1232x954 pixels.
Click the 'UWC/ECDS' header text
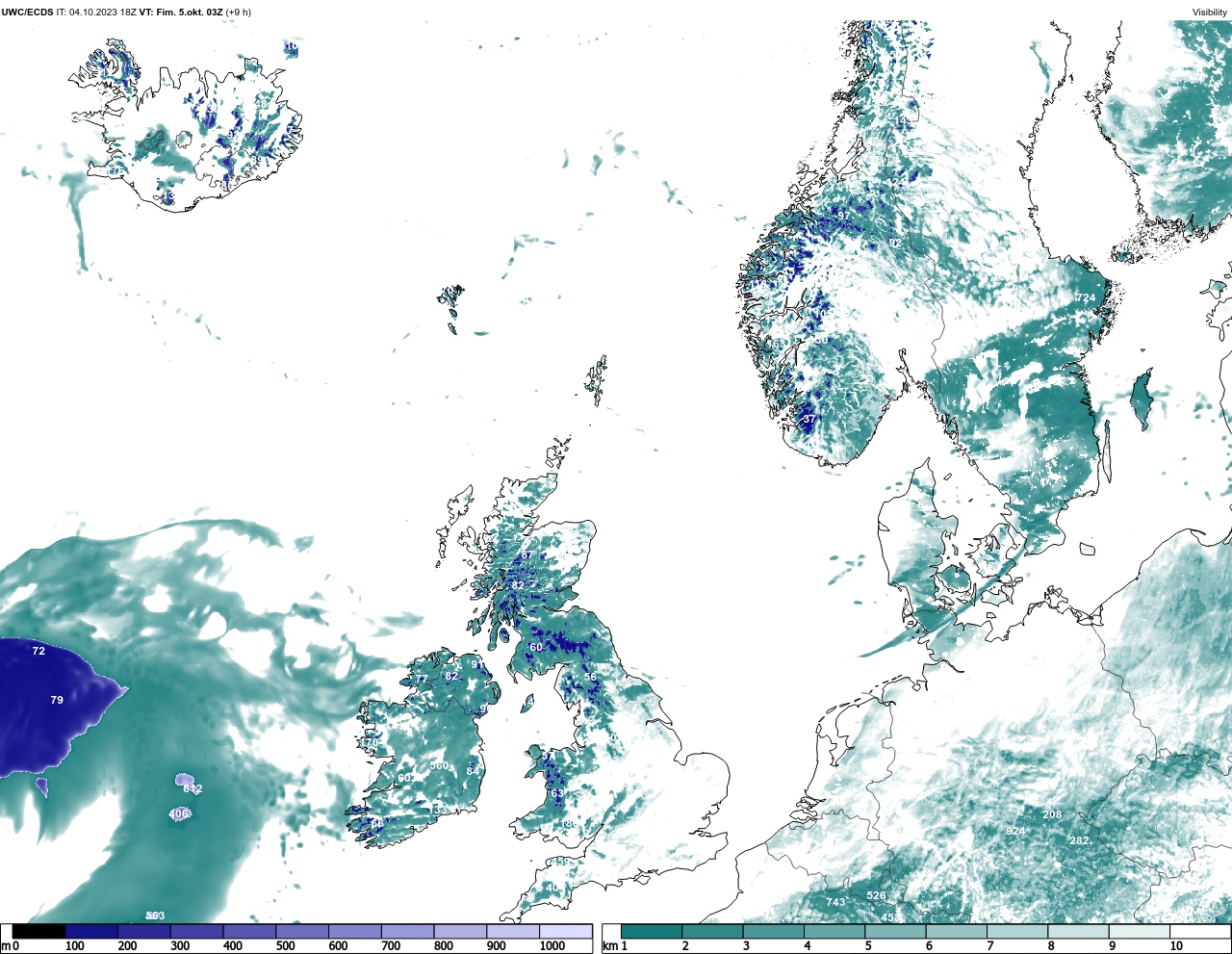[27, 13]
